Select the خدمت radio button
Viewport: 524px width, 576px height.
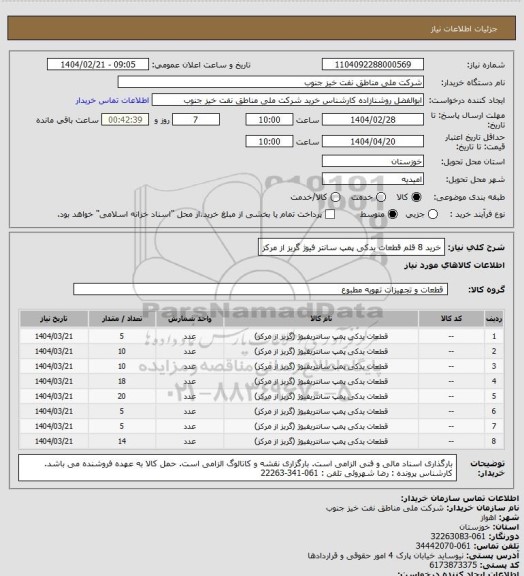point(381,198)
